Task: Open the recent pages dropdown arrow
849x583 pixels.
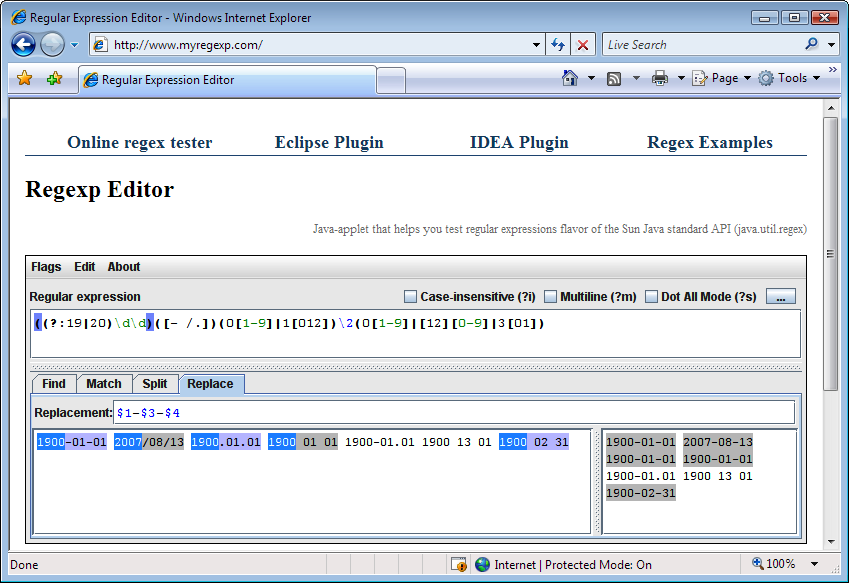Action: point(75,45)
